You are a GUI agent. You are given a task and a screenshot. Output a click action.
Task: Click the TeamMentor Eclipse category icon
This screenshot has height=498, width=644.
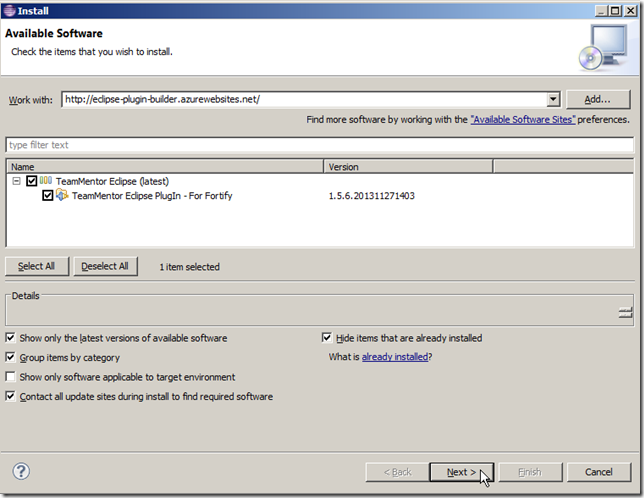46,181
